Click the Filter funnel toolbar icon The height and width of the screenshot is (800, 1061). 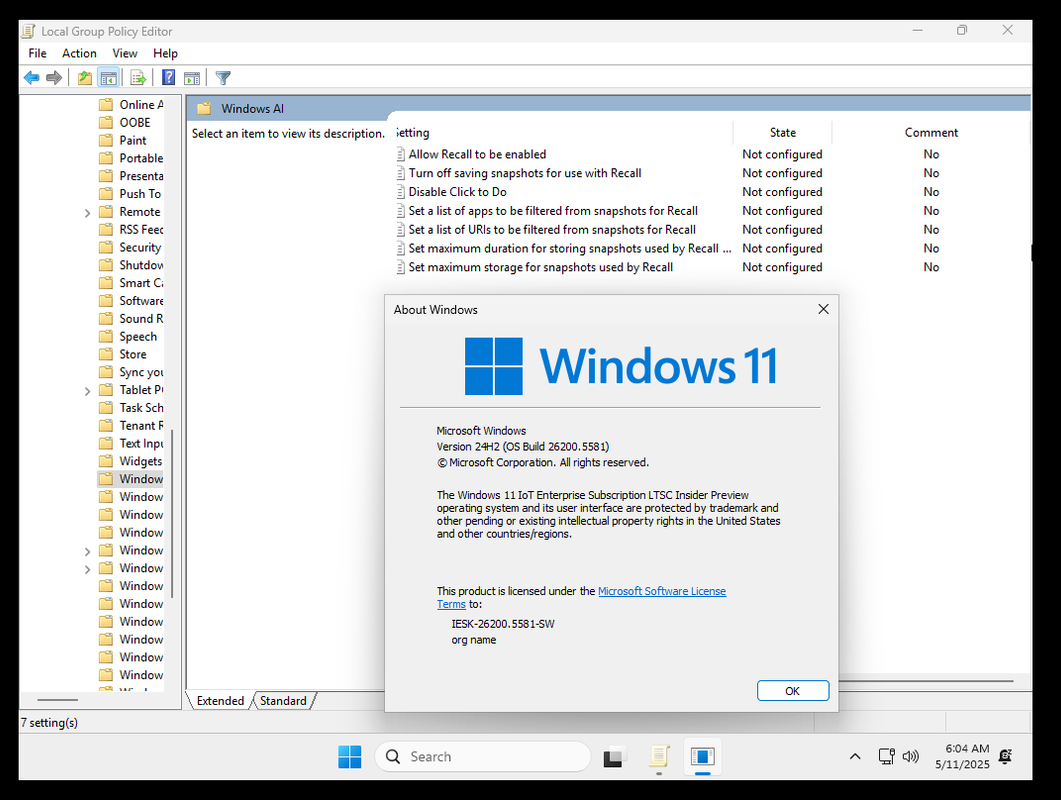click(x=223, y=78)
